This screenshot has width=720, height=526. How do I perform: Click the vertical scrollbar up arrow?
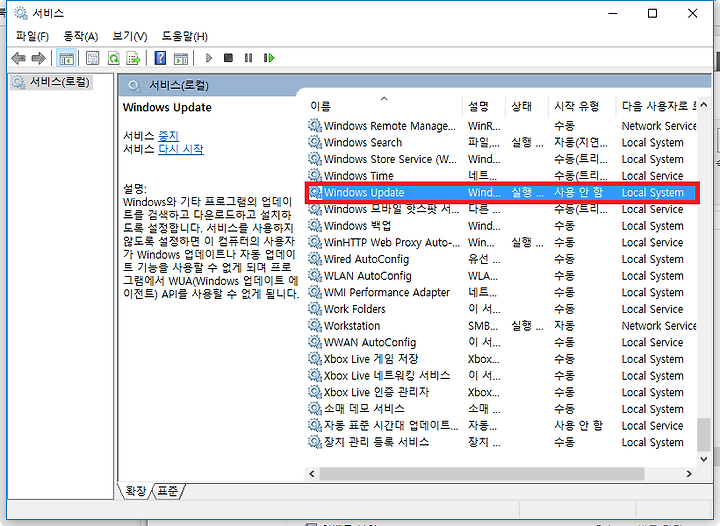pos(703,105)
